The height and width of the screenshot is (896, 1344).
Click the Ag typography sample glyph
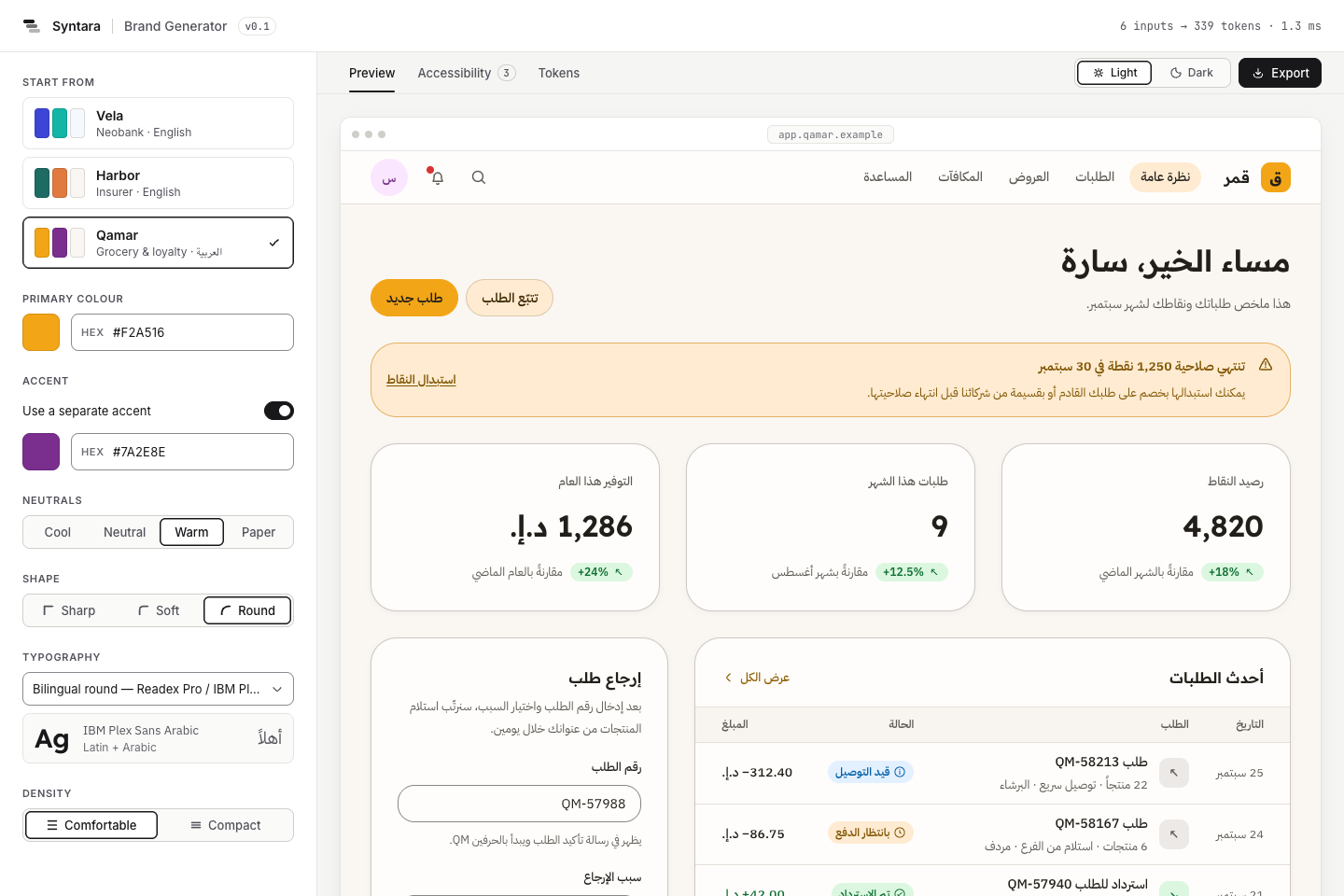(52, 739)
